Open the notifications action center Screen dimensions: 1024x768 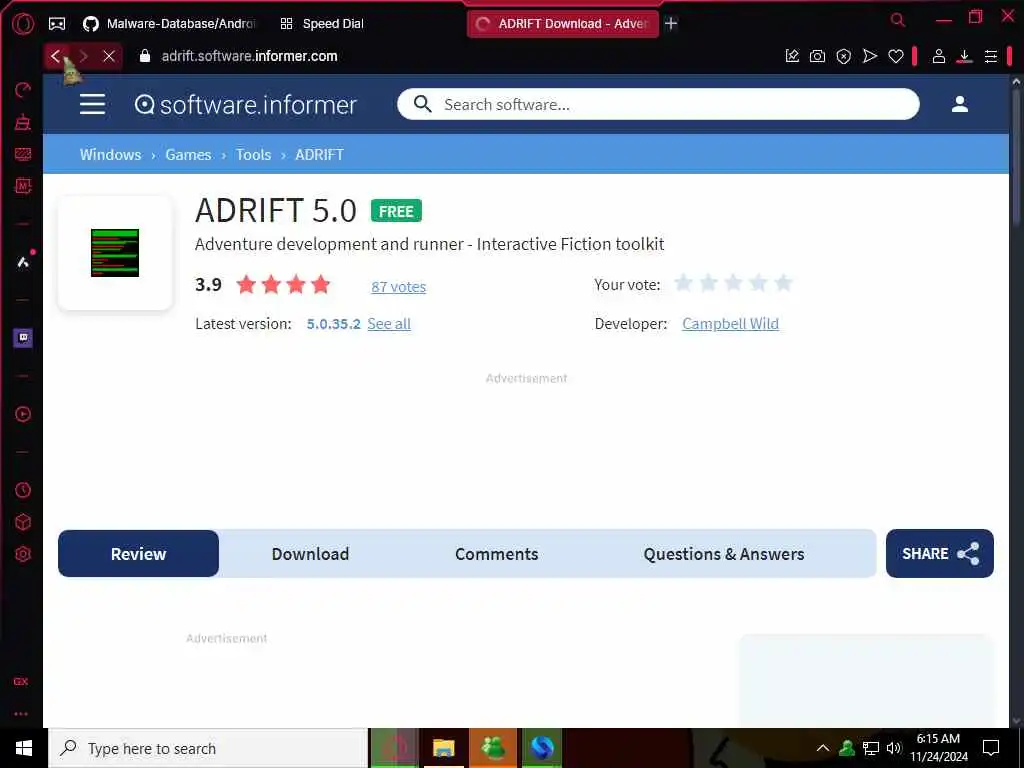click(x=991, y=748)
